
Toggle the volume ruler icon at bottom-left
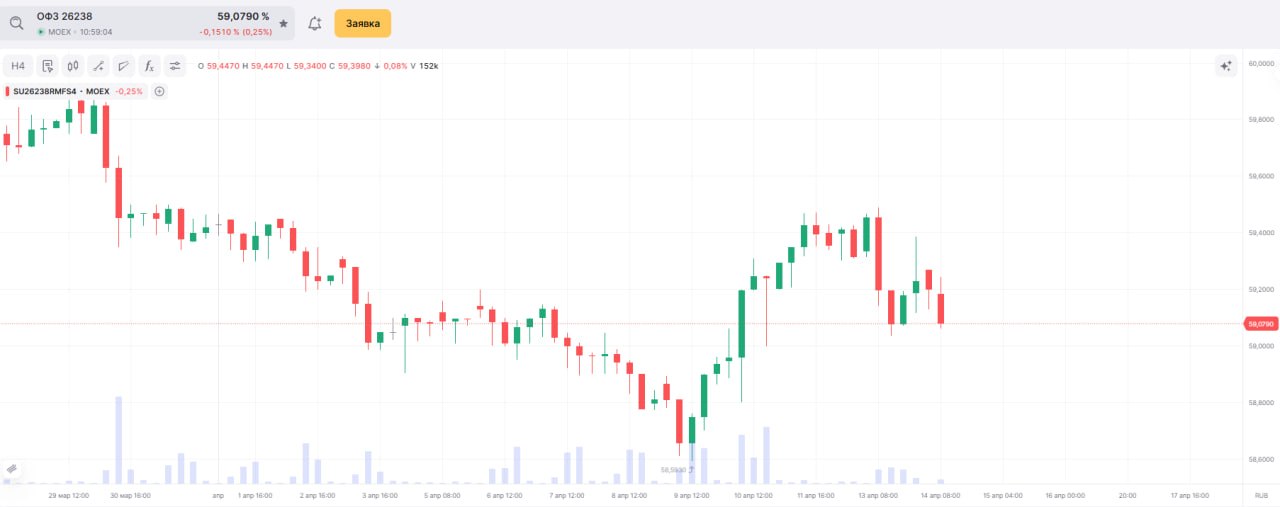point(12,468)
